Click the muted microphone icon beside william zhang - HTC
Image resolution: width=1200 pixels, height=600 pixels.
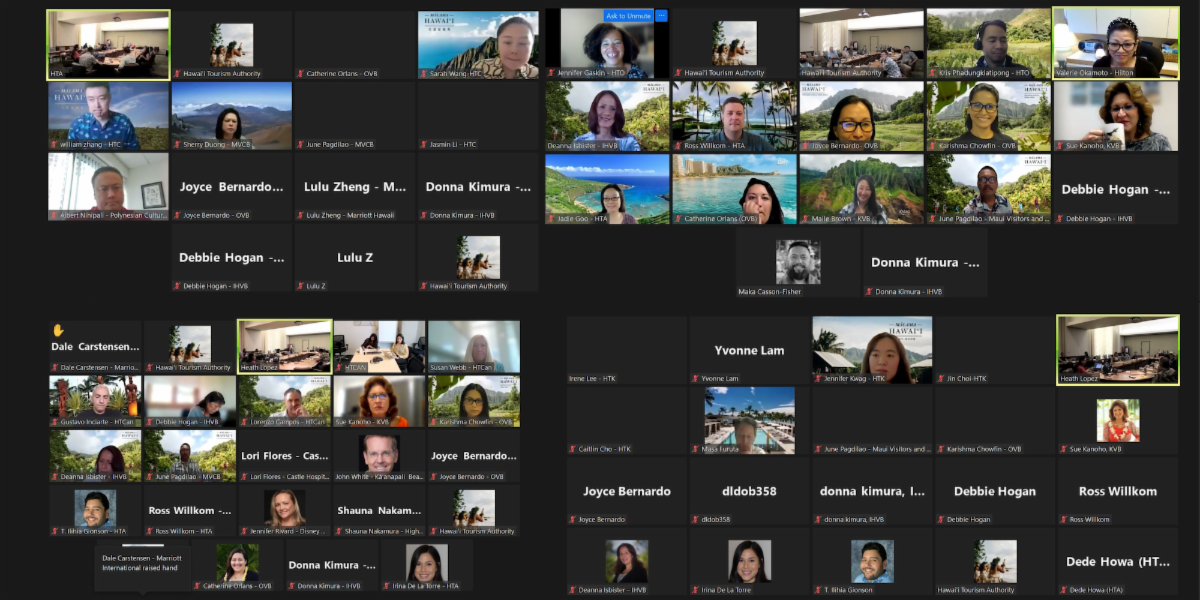point(54,145)
